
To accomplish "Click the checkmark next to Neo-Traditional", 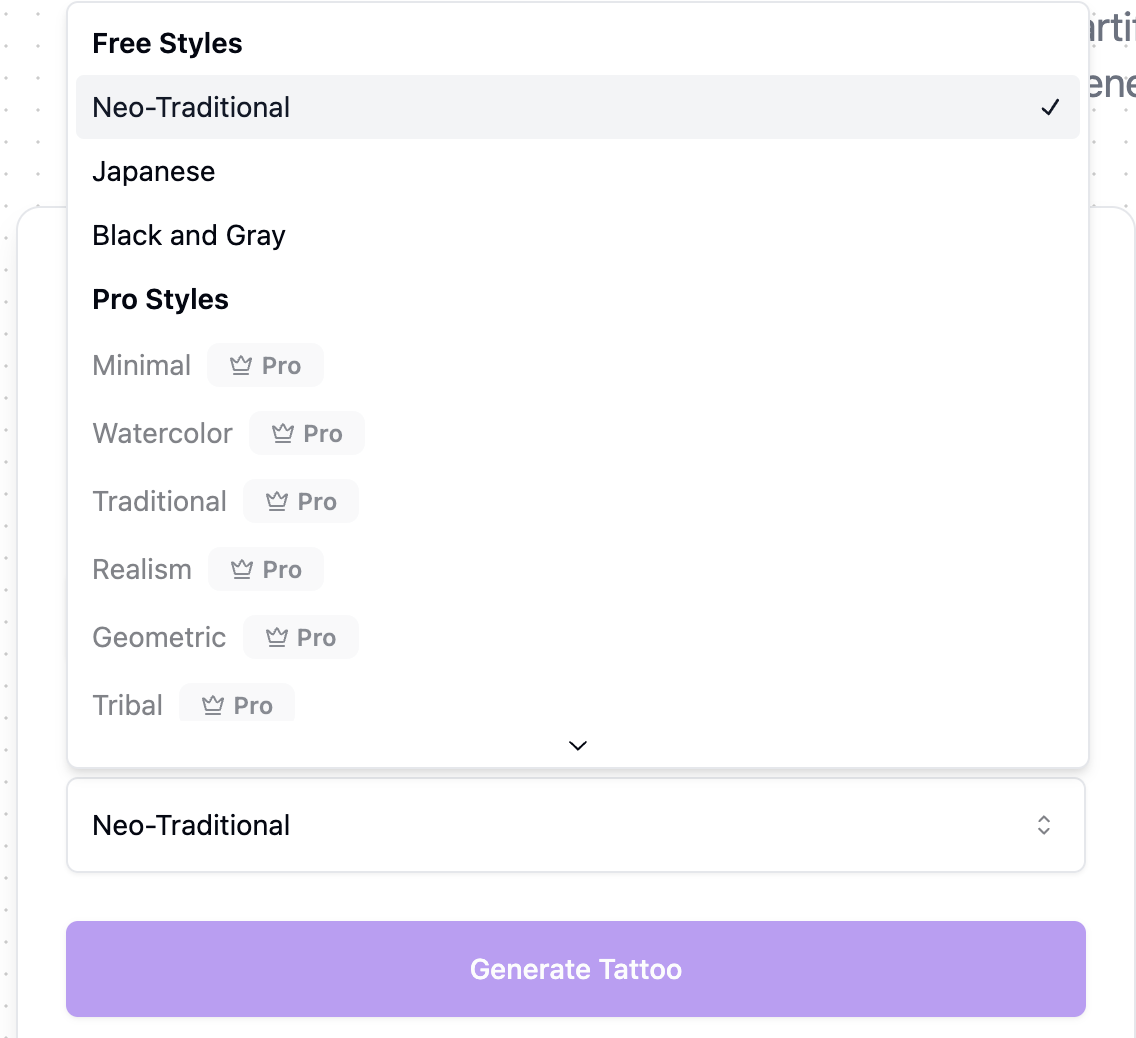I will click(1051, 106).
